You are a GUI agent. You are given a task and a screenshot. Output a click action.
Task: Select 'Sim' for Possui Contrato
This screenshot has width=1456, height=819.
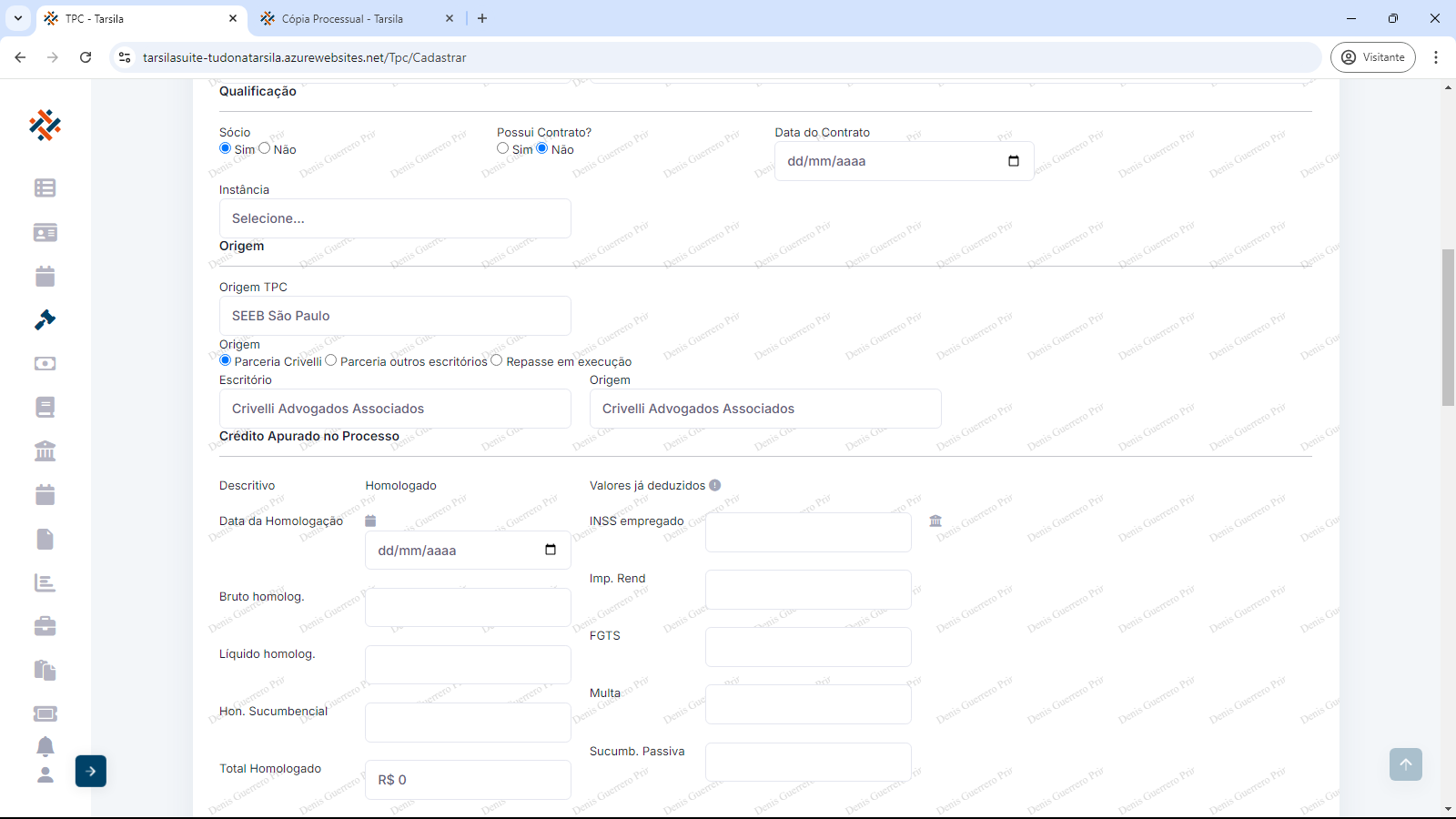pyautogui.click(x=503, y=148)
